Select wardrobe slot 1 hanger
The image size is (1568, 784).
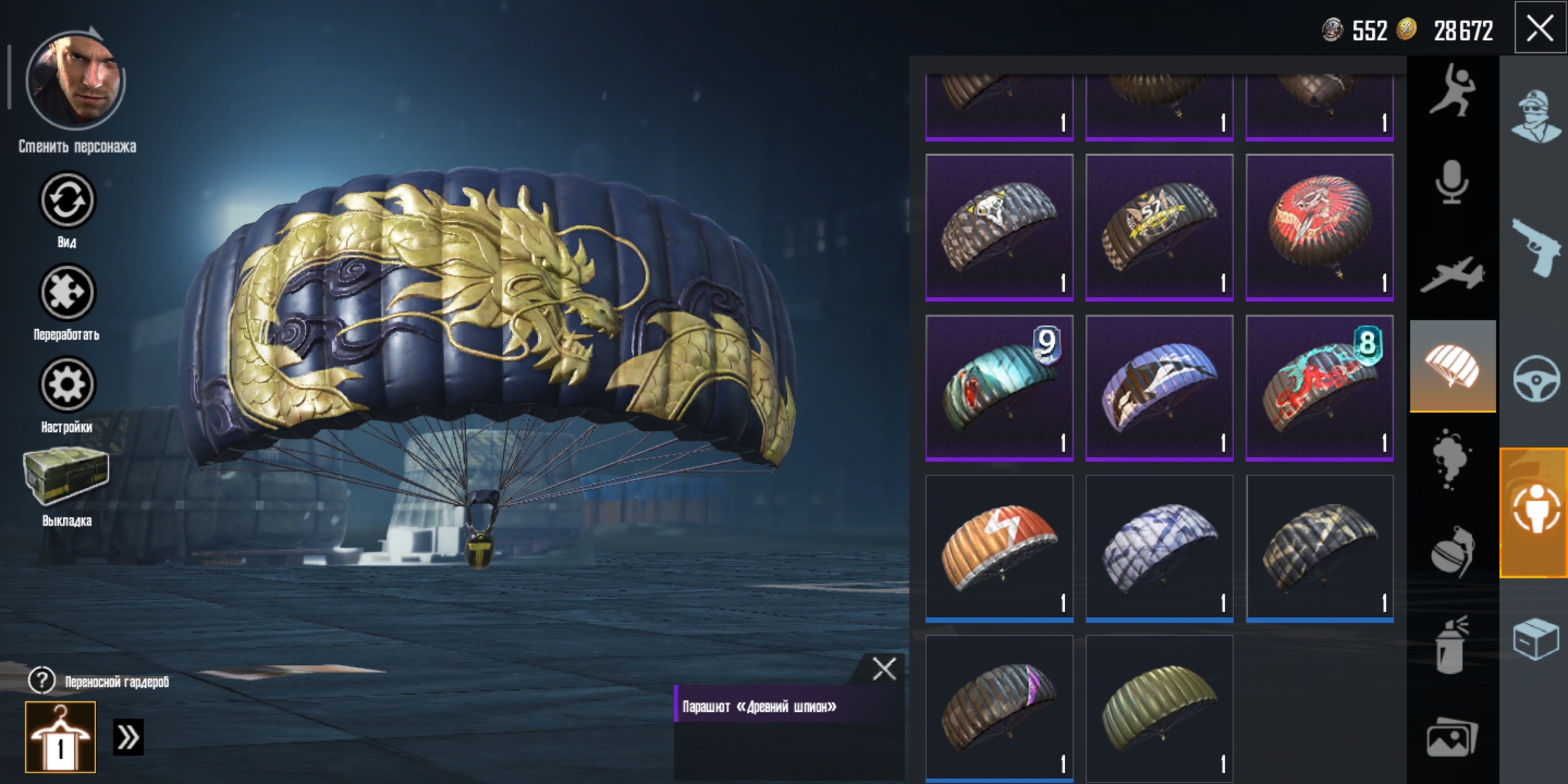(x=60, y=737)
